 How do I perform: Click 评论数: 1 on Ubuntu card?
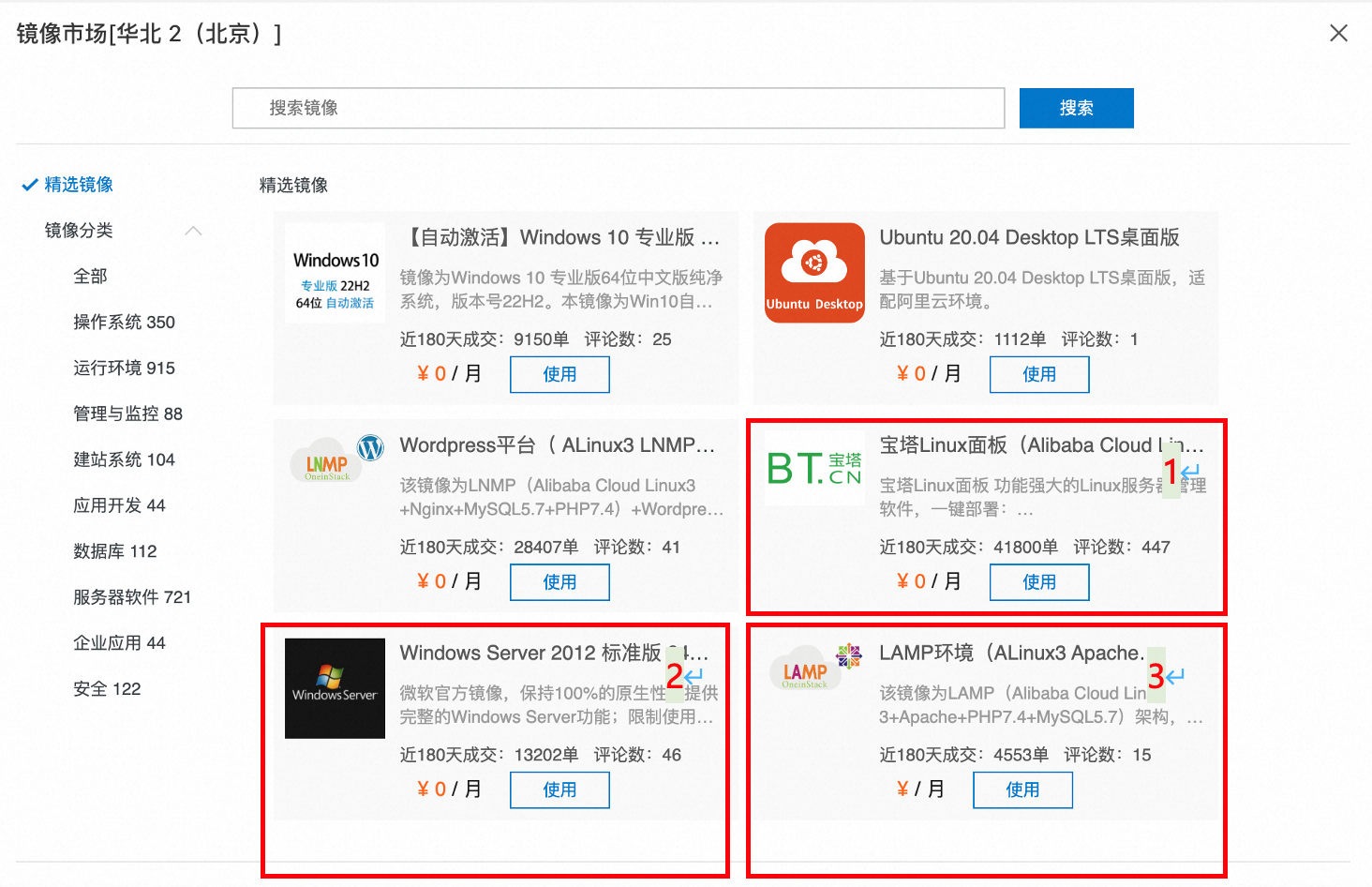pyautogui.click(x=1100, y=339)
